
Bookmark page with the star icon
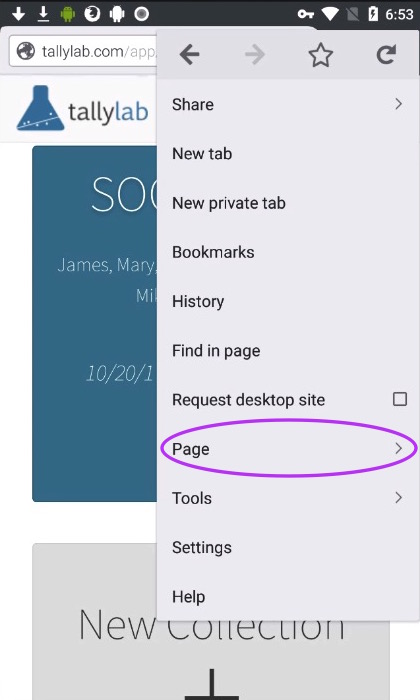coord(320,55)
